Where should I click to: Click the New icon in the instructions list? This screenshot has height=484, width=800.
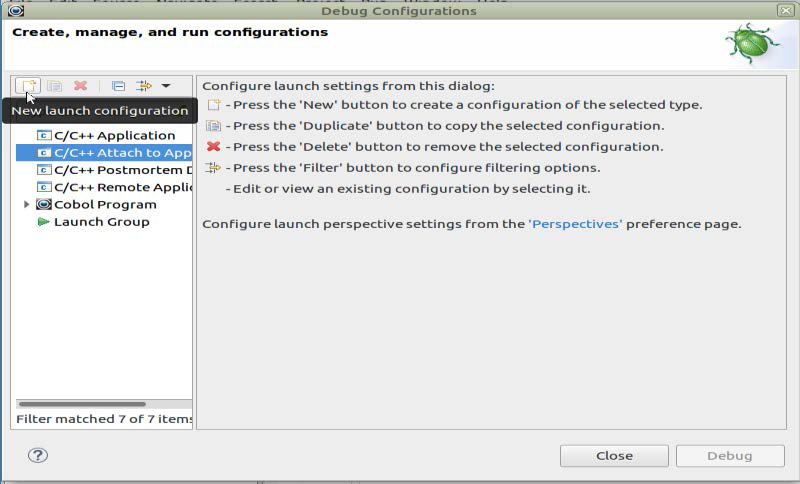[x=214, y=105]
